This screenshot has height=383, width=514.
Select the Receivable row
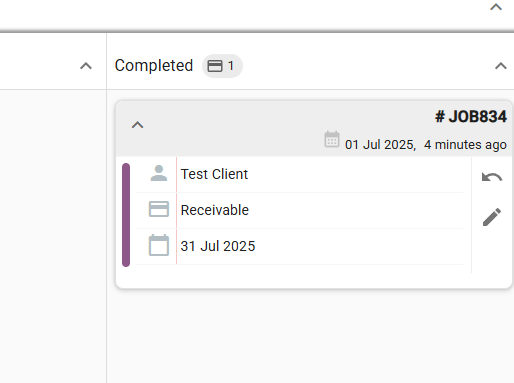(x=299, y=210)
